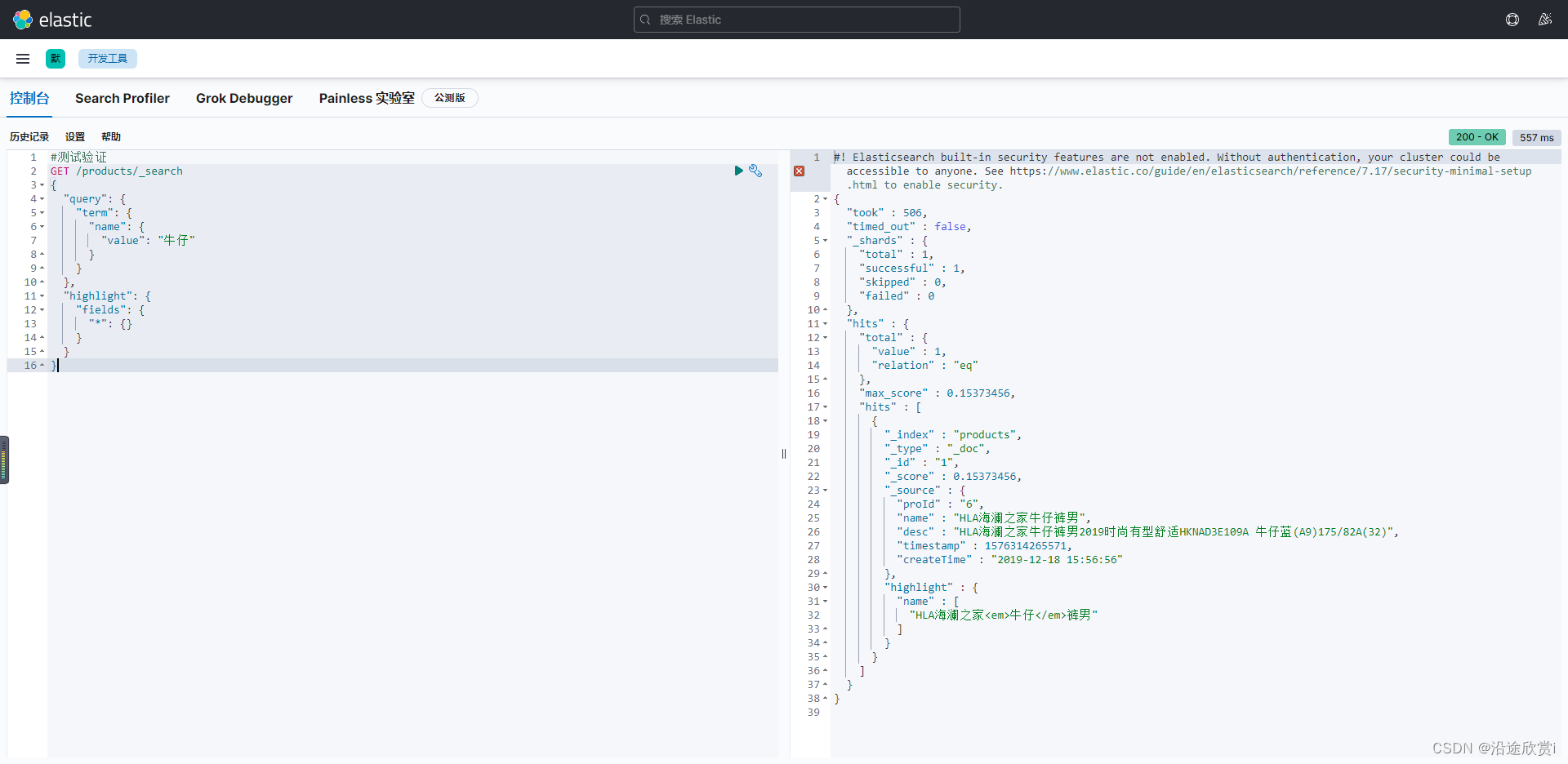This screenshot has width=1568, height=764.
Task: Run the request with the play icon
Action: click(x=738, y=171)
